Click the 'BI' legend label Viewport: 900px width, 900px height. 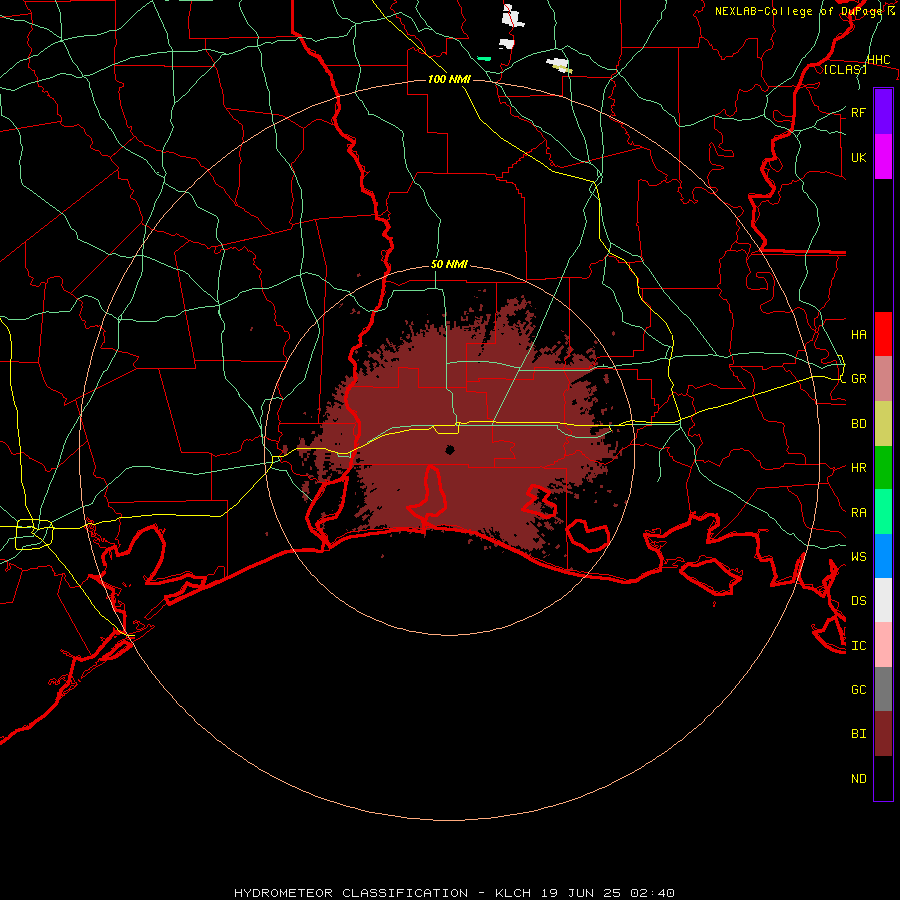coord(858,734)
